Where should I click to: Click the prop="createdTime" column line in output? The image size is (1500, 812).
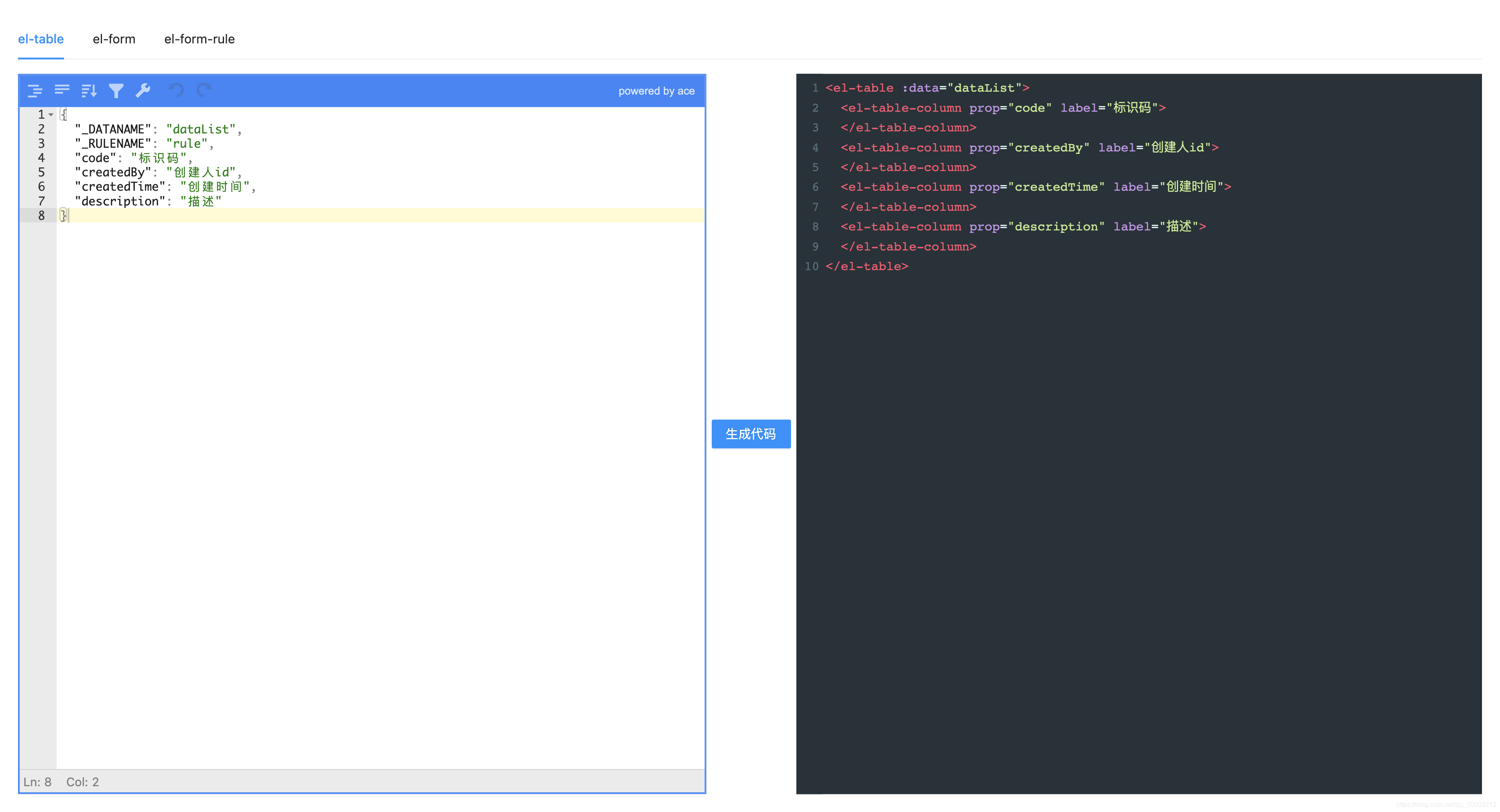[x=1036, y=187]
